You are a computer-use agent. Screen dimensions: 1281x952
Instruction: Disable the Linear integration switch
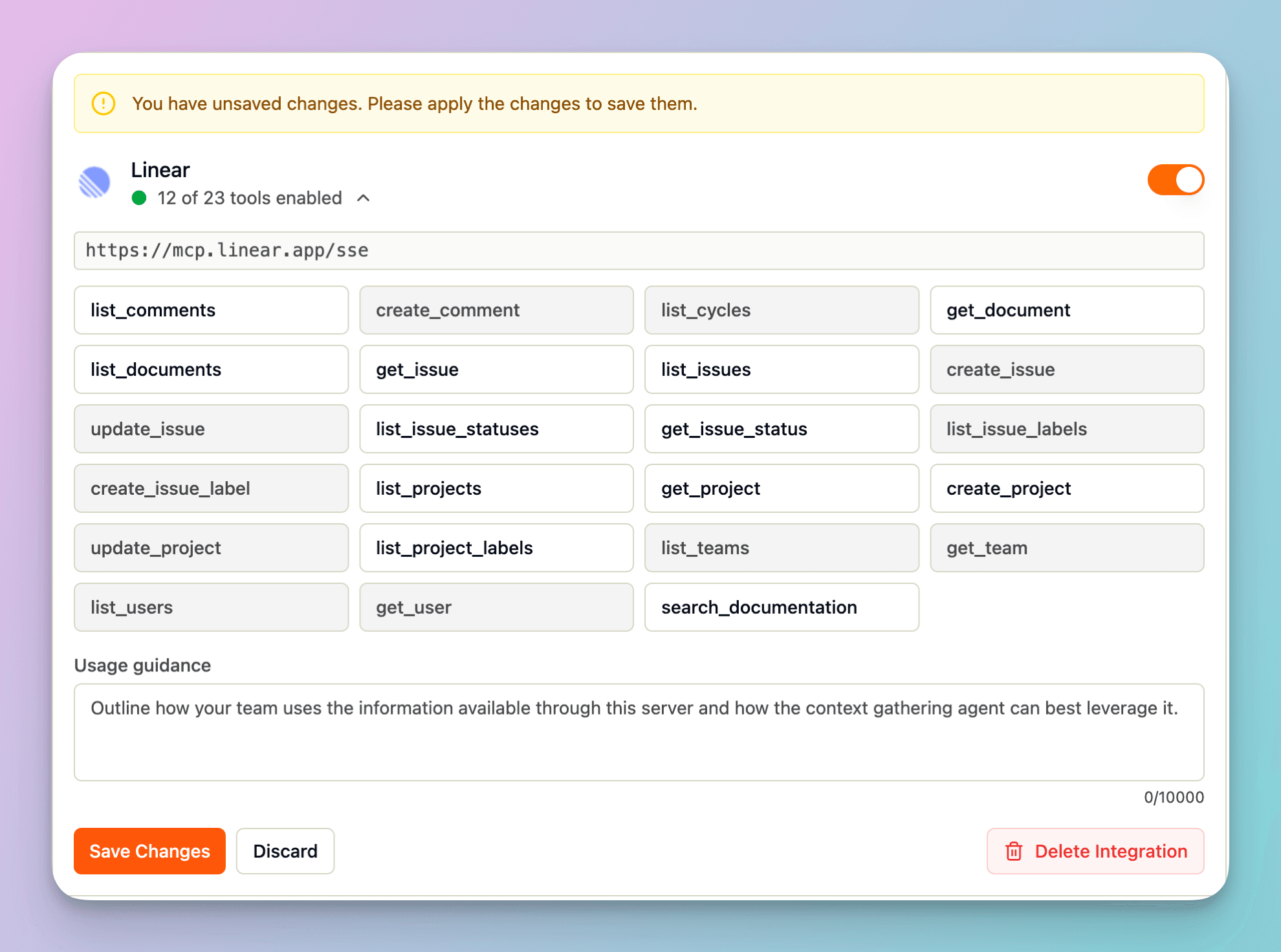pos(1175,180)
